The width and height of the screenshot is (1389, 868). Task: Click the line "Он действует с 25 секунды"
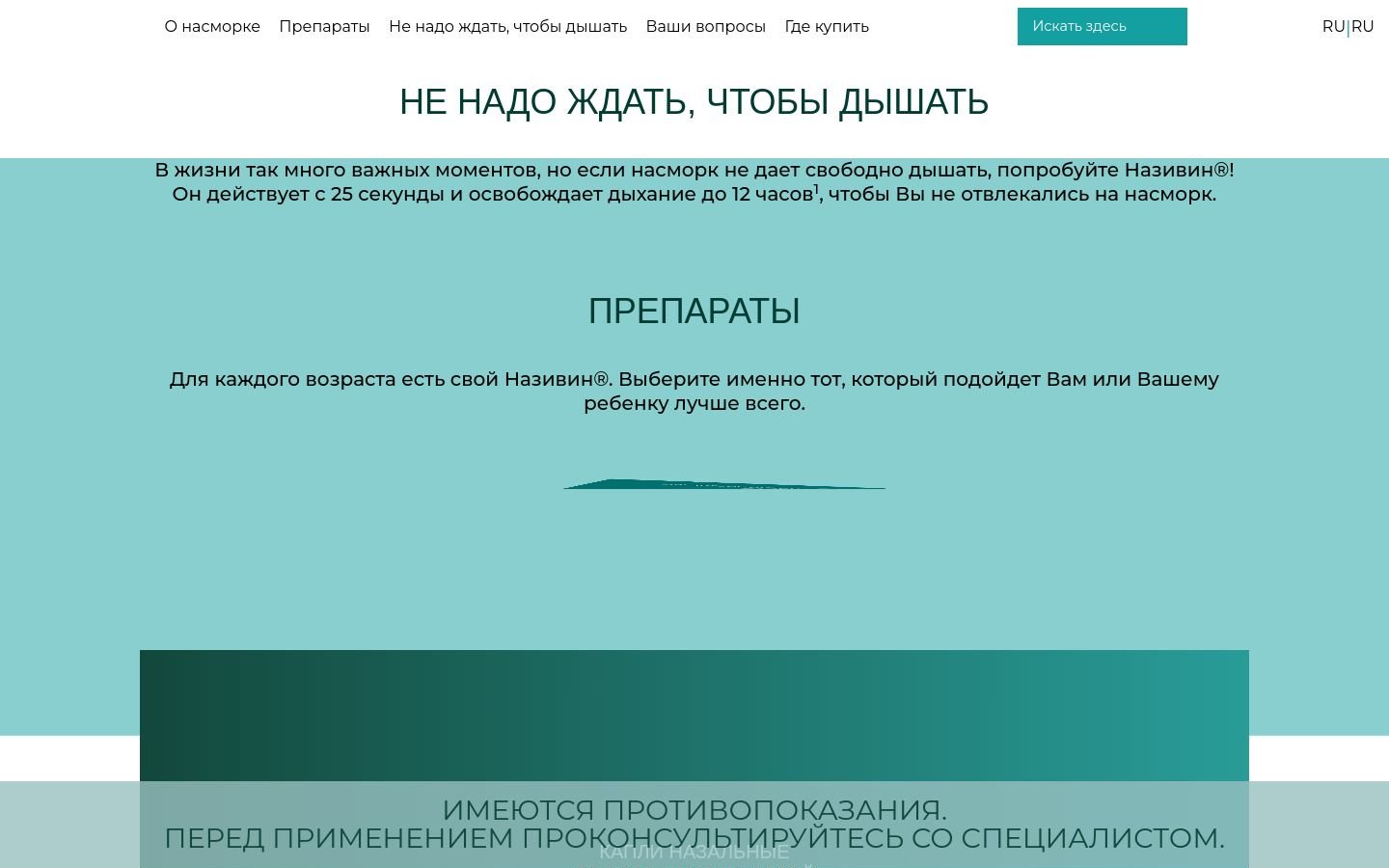click(x=308, y=194)
